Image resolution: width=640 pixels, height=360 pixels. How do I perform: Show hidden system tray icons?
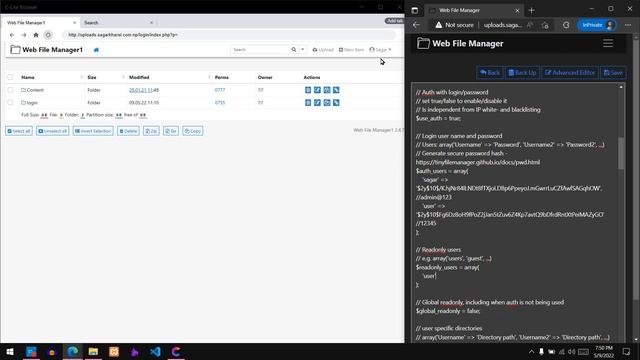(x=531, y=351)
